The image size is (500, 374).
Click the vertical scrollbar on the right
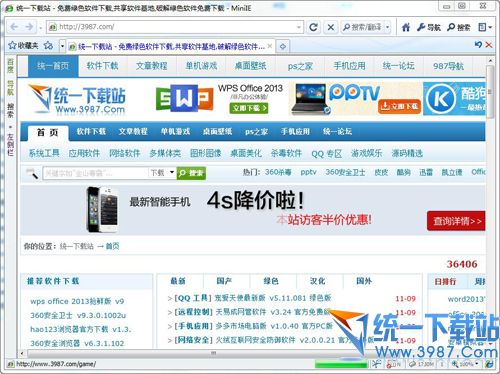coord(490,93)
